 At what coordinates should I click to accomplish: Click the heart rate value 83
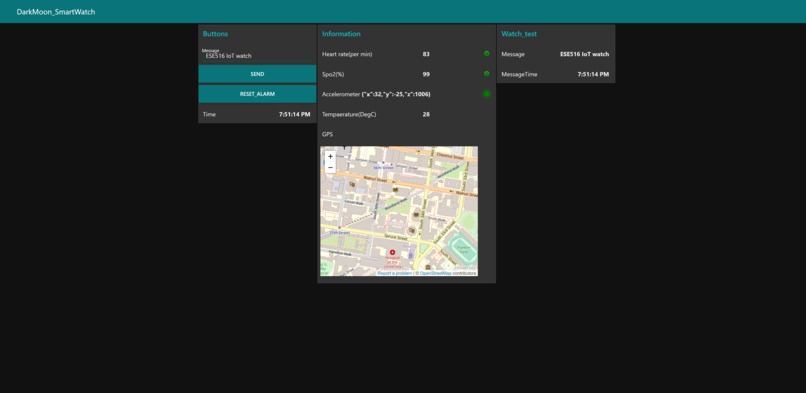pyautogui.click(x=426, y=54)
